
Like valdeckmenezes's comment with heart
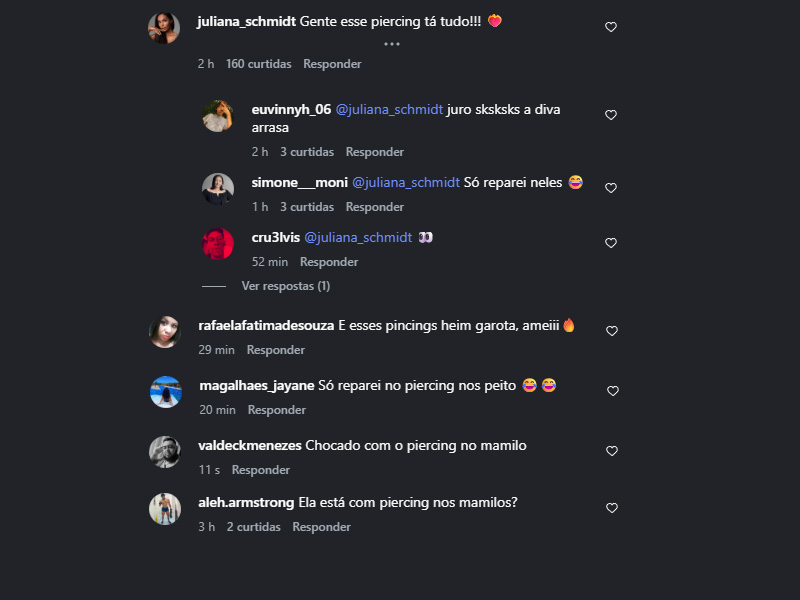pos(612,451)
